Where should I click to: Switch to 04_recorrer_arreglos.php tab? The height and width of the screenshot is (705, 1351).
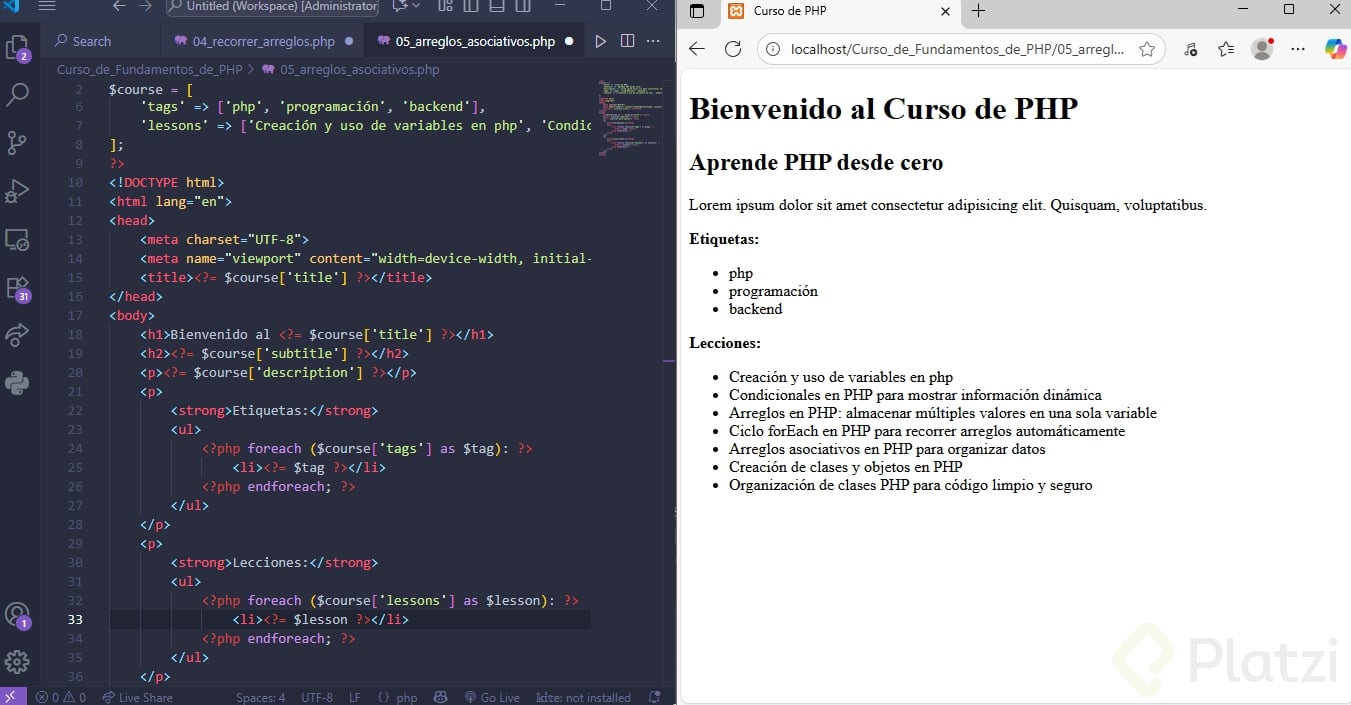coord(264,42)
